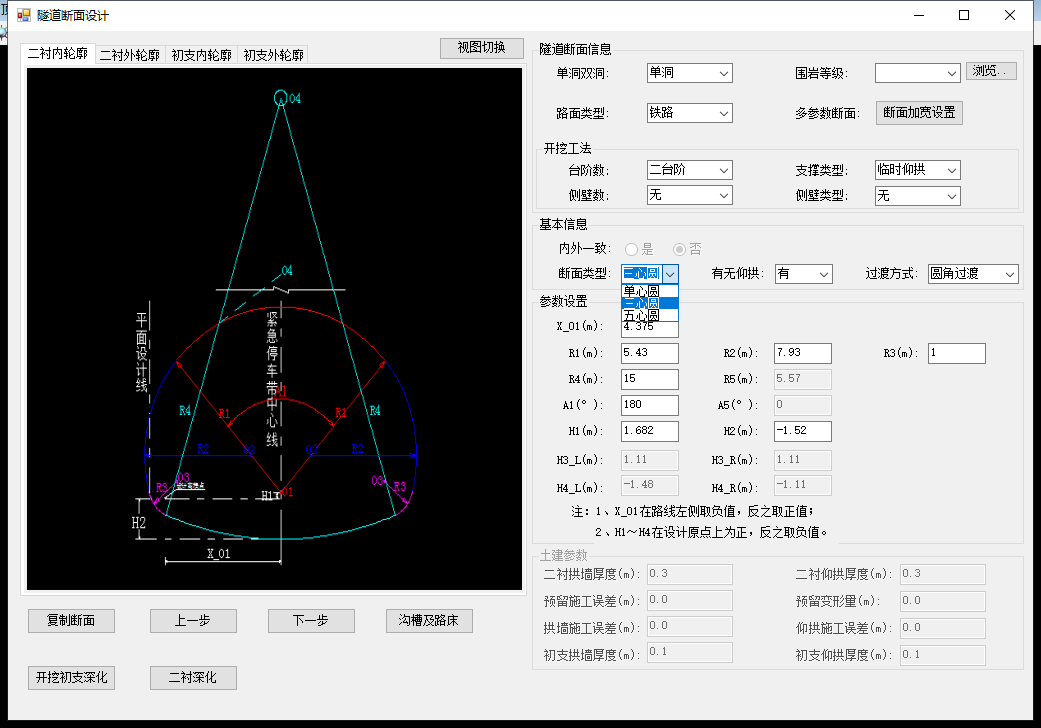Open the 二衬外轮廓 tab
The width and height of the screenshot is (1041, 728).
click(x=130, y=55)
